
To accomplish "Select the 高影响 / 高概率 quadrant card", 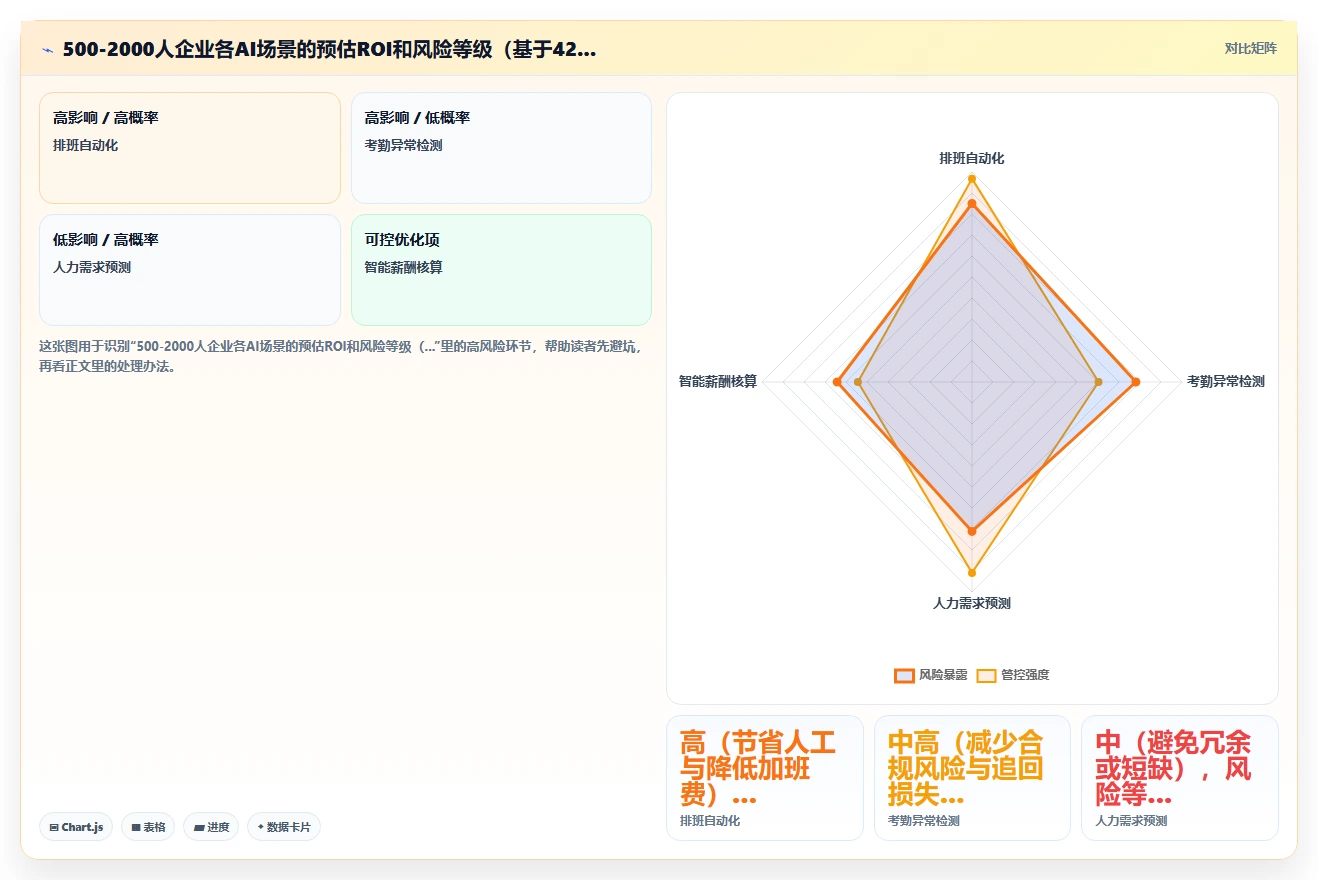I will pyautogui.click(x=190, y=148).
